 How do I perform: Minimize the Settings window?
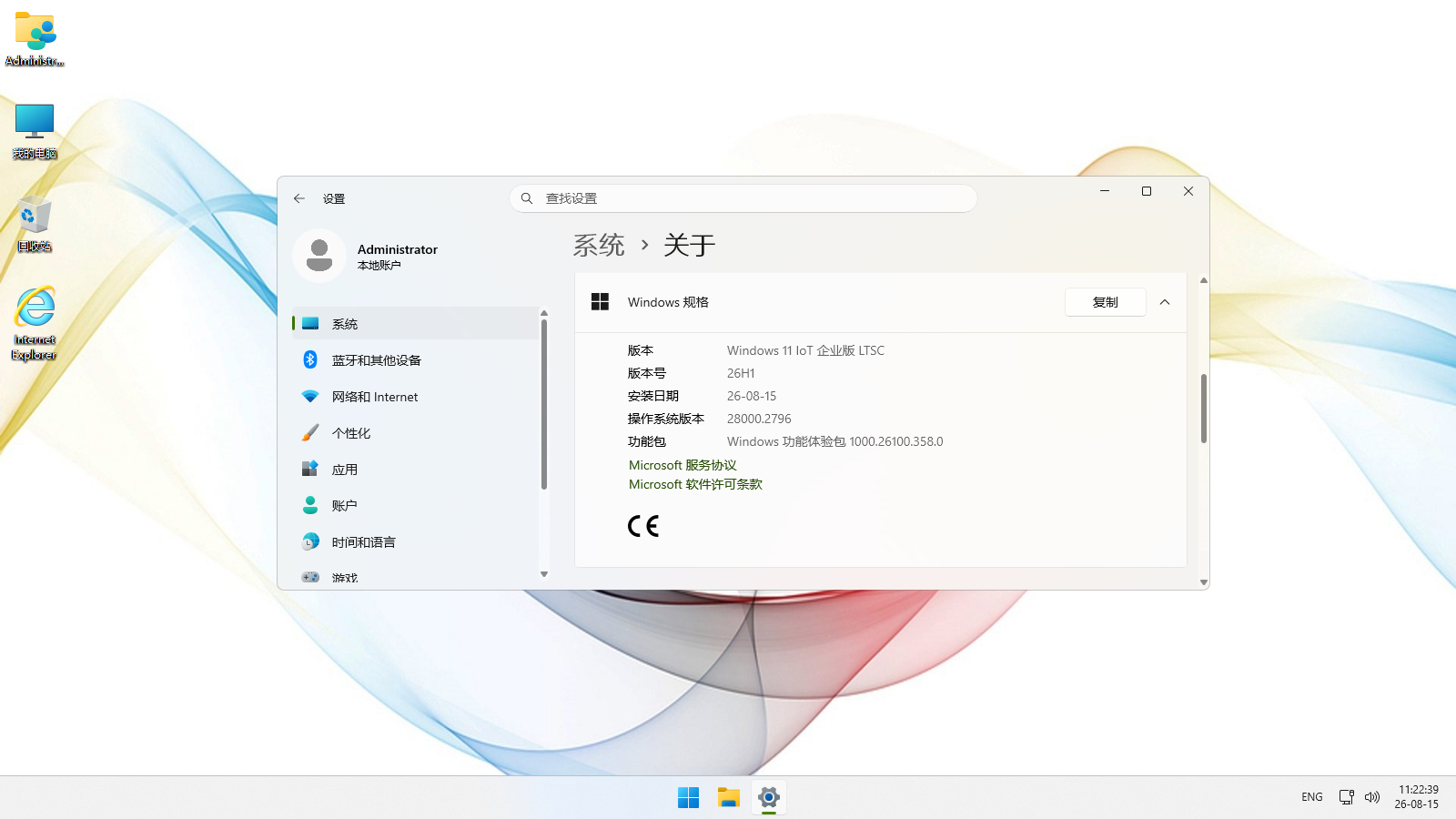[x=1105, y=191]
